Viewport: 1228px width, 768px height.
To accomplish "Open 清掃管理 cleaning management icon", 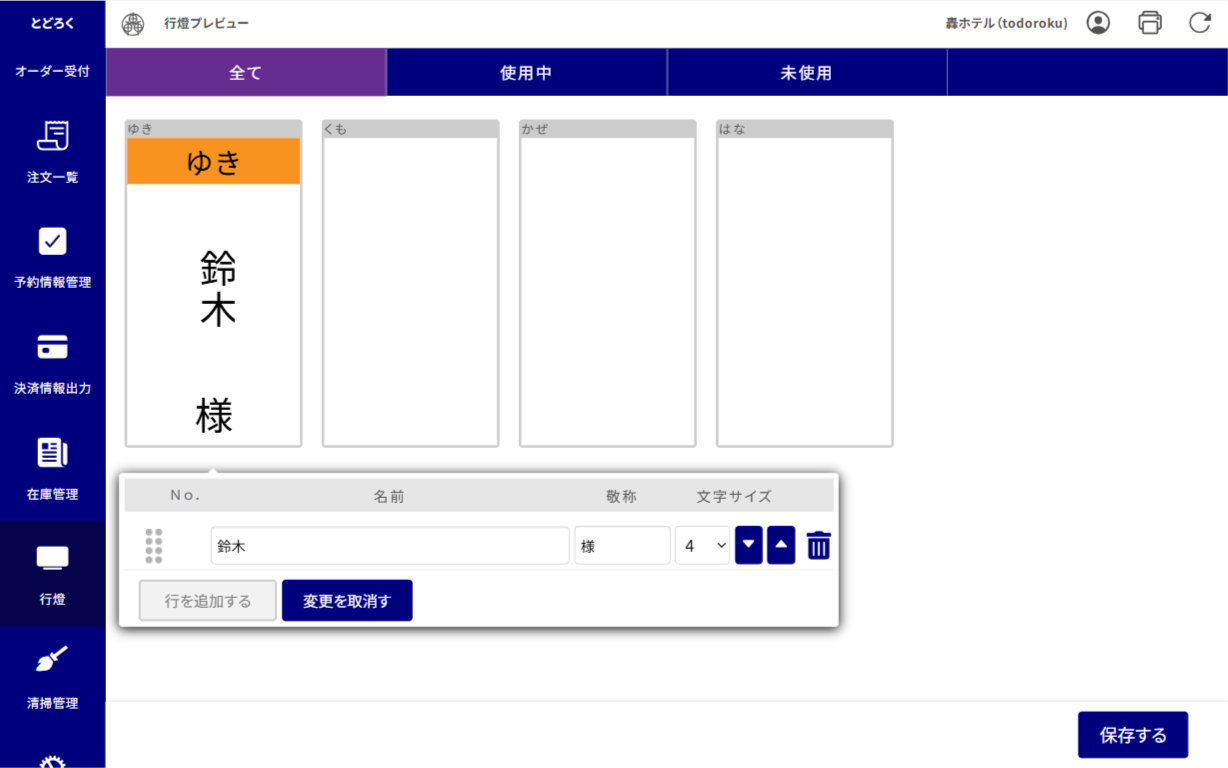I will (x=52, y=660).
